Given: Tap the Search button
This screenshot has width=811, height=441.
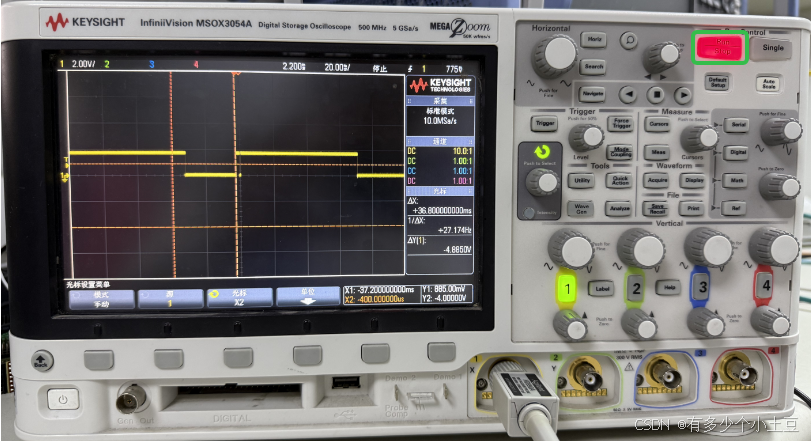Looking at the screenshot, I should (594, 66).
